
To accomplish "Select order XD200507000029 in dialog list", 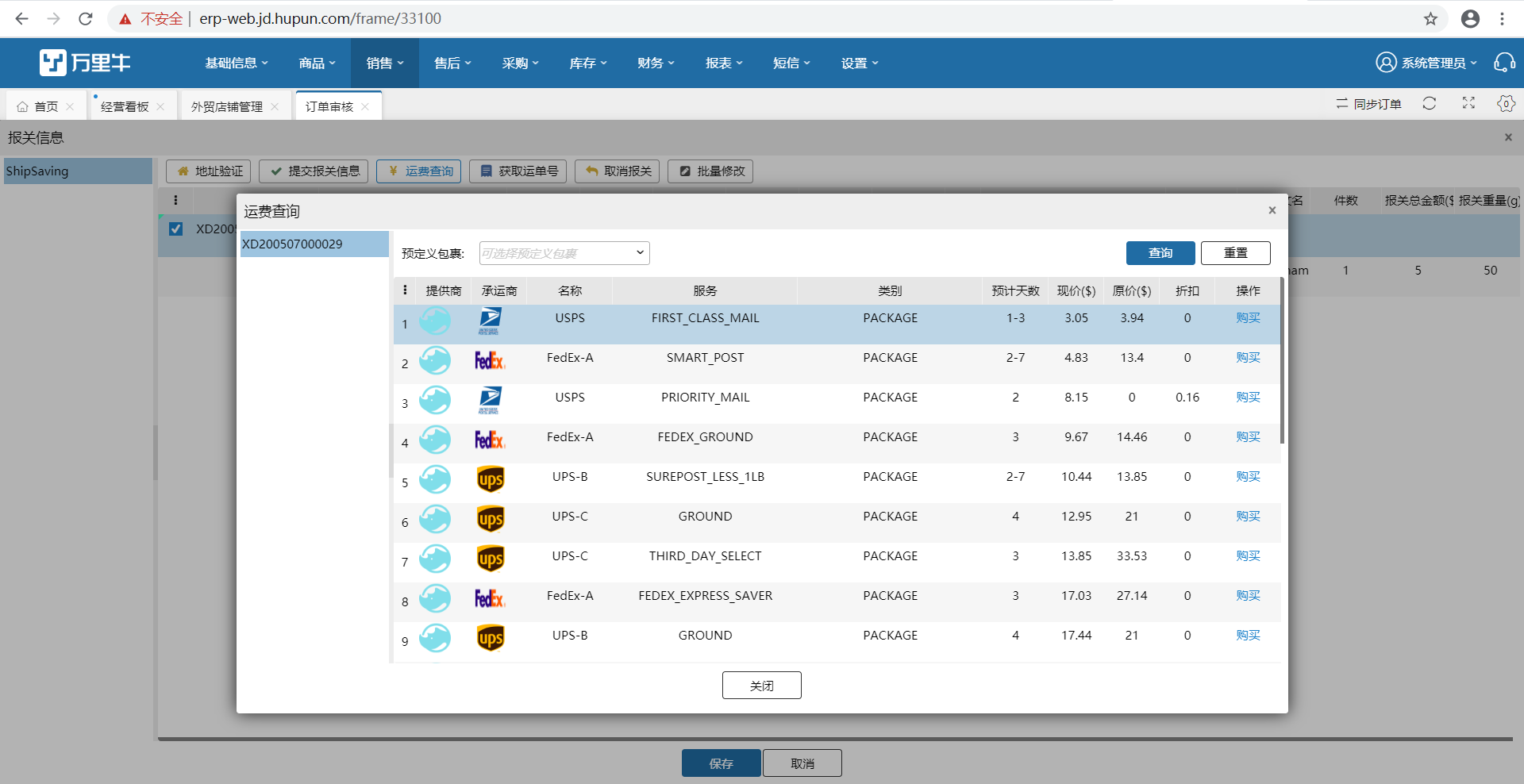I will [314, 244].
